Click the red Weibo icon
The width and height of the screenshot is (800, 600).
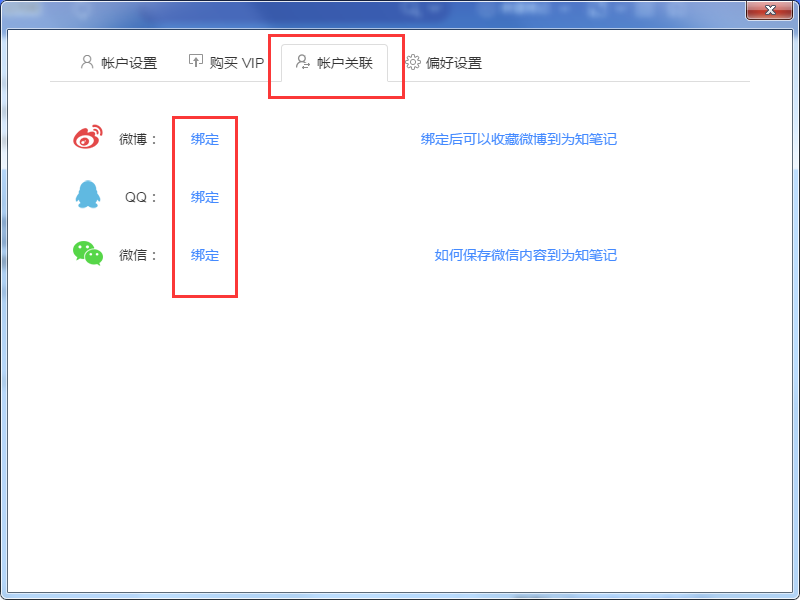click(x=87, y=137)
